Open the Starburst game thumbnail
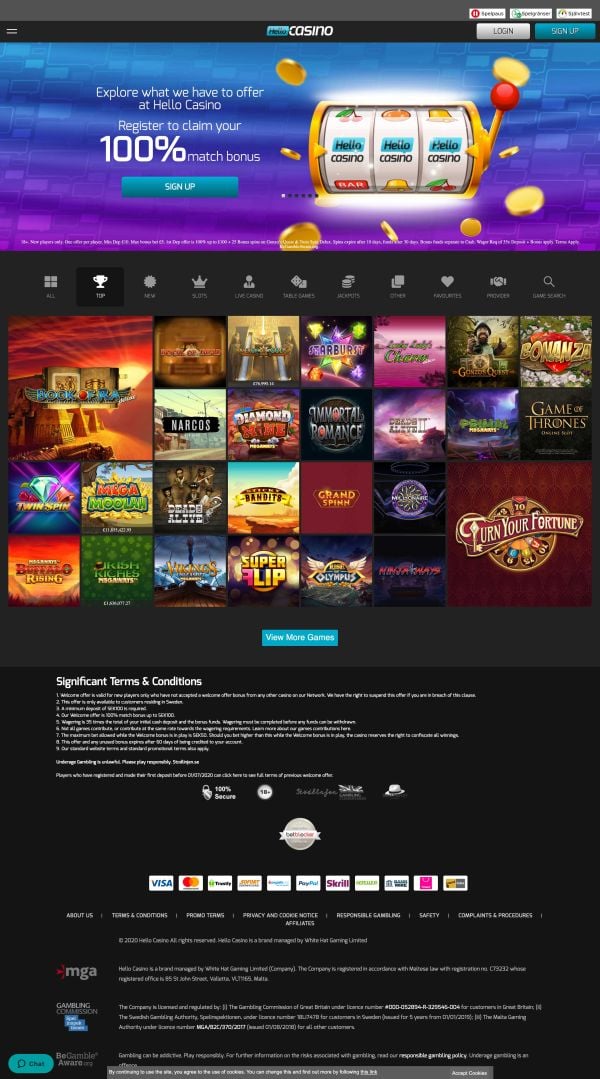Image resolution: width=600 pixels, height=1079 pixels. (336, 351)
